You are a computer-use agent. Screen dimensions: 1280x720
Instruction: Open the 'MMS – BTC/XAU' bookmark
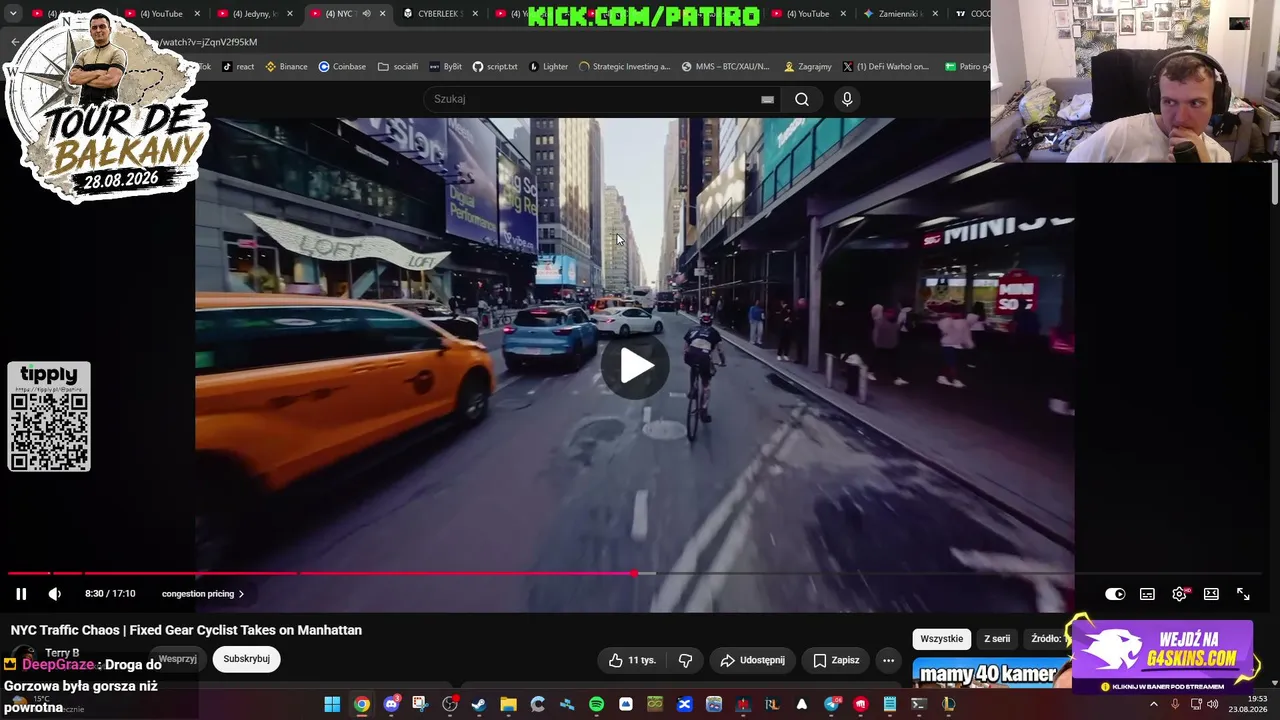click(726, 67)
